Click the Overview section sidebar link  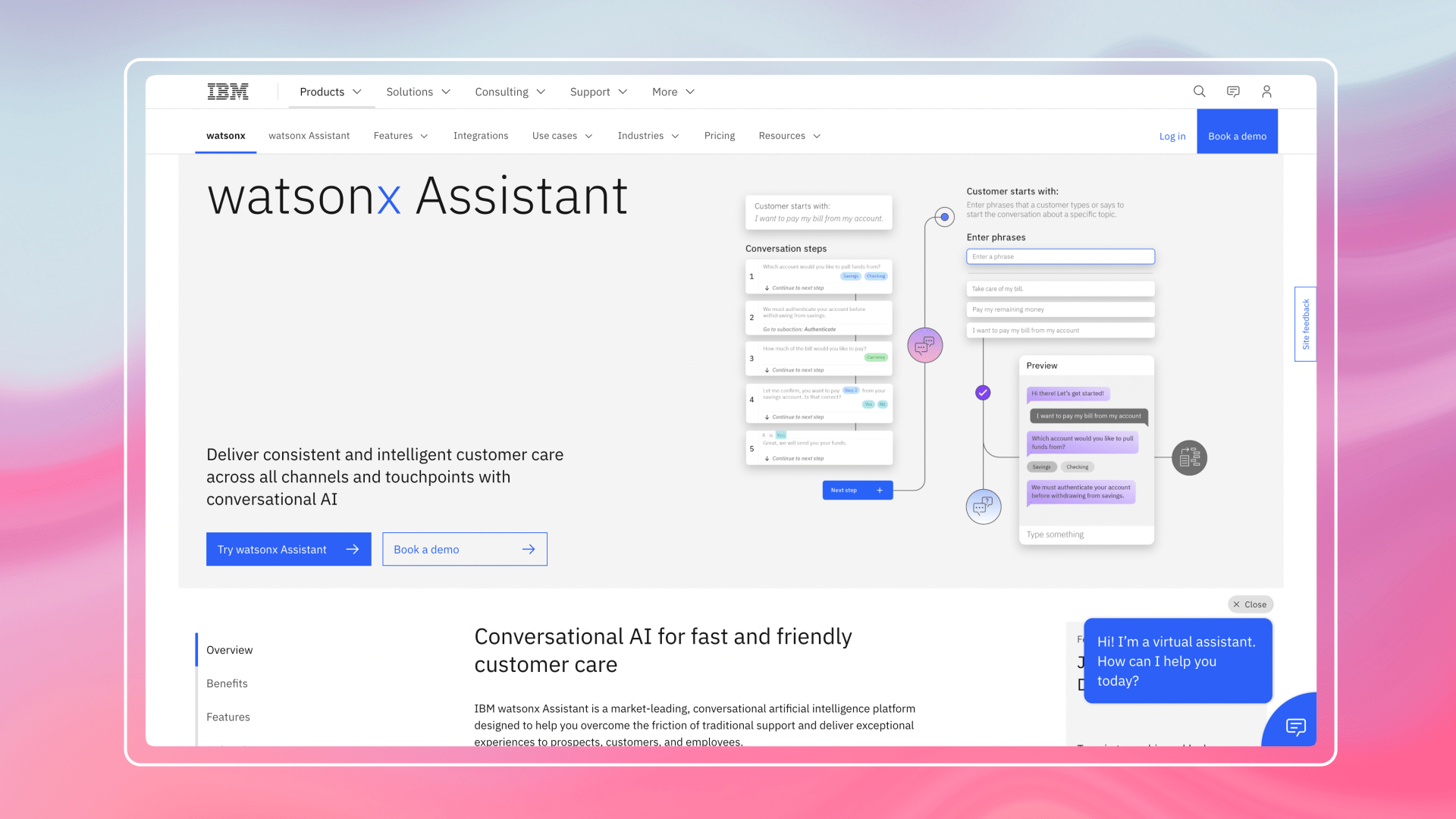229,649
